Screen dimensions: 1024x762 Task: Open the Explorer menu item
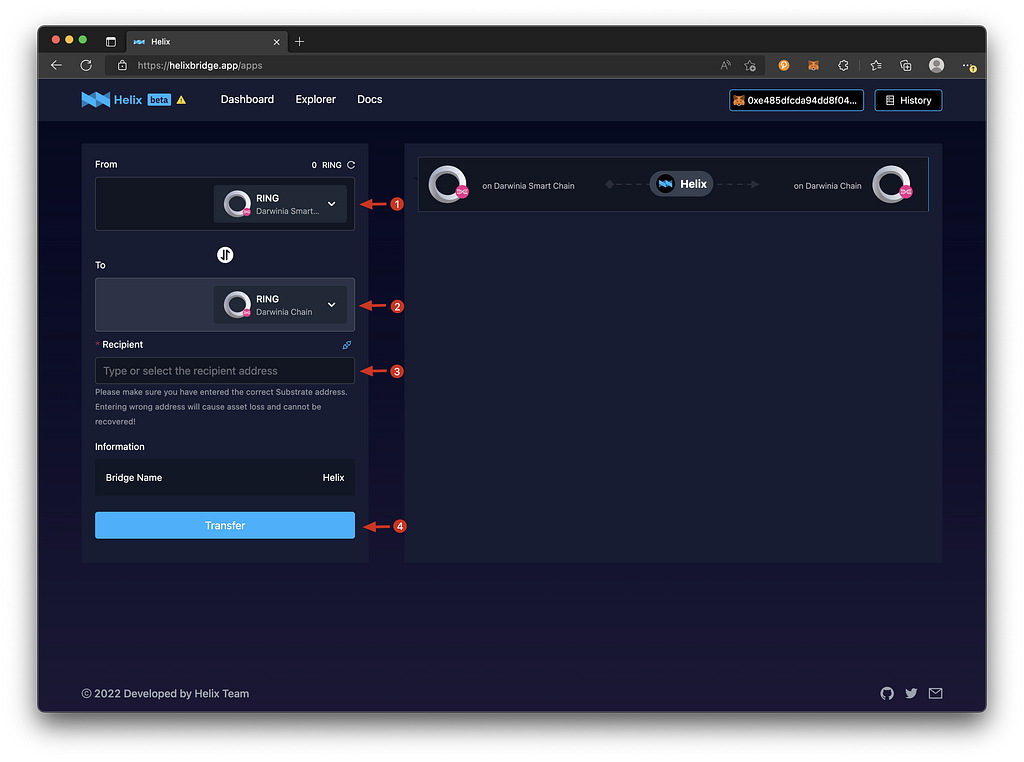tap(315, 99)
